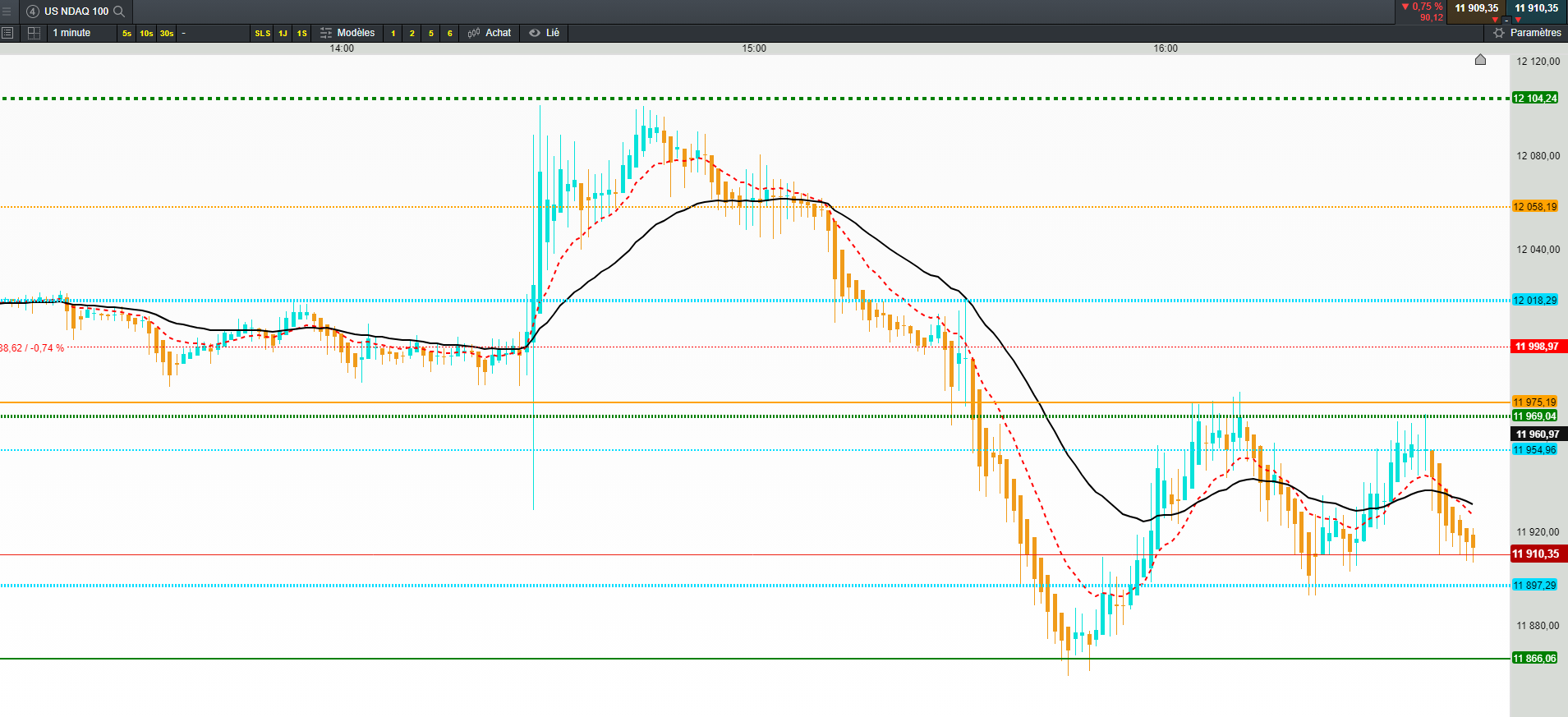Select the 30s timeframe tab
The height and width of the screenshot is (717, 1568).
167,33
